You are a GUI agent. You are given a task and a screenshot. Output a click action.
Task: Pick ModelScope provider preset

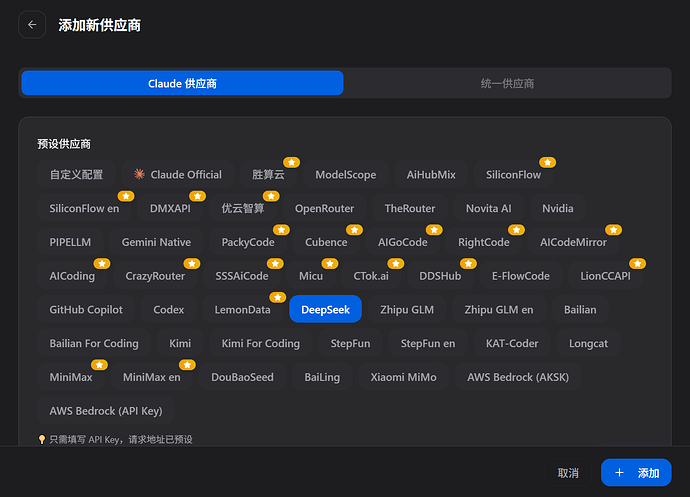[345, 175]
